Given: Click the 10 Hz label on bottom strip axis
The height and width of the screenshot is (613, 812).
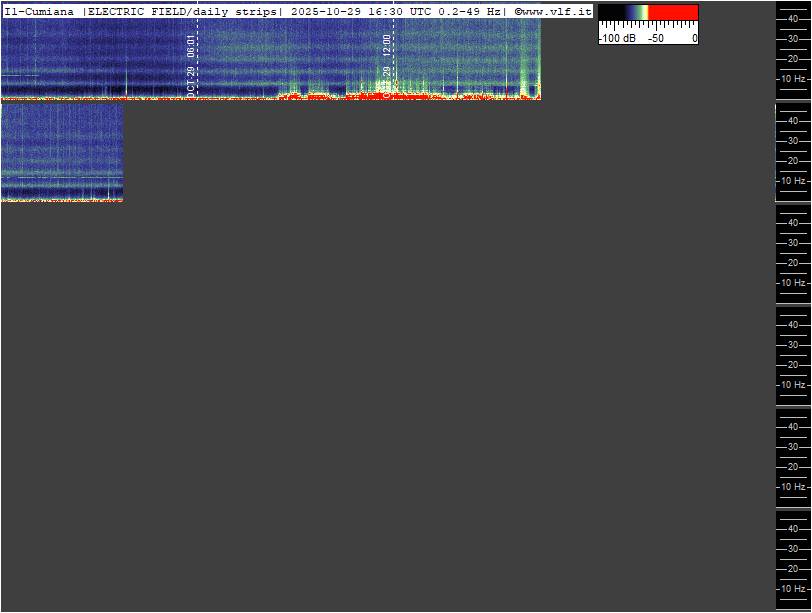Looking at the screenshot, I should click(x=793, y=589).
